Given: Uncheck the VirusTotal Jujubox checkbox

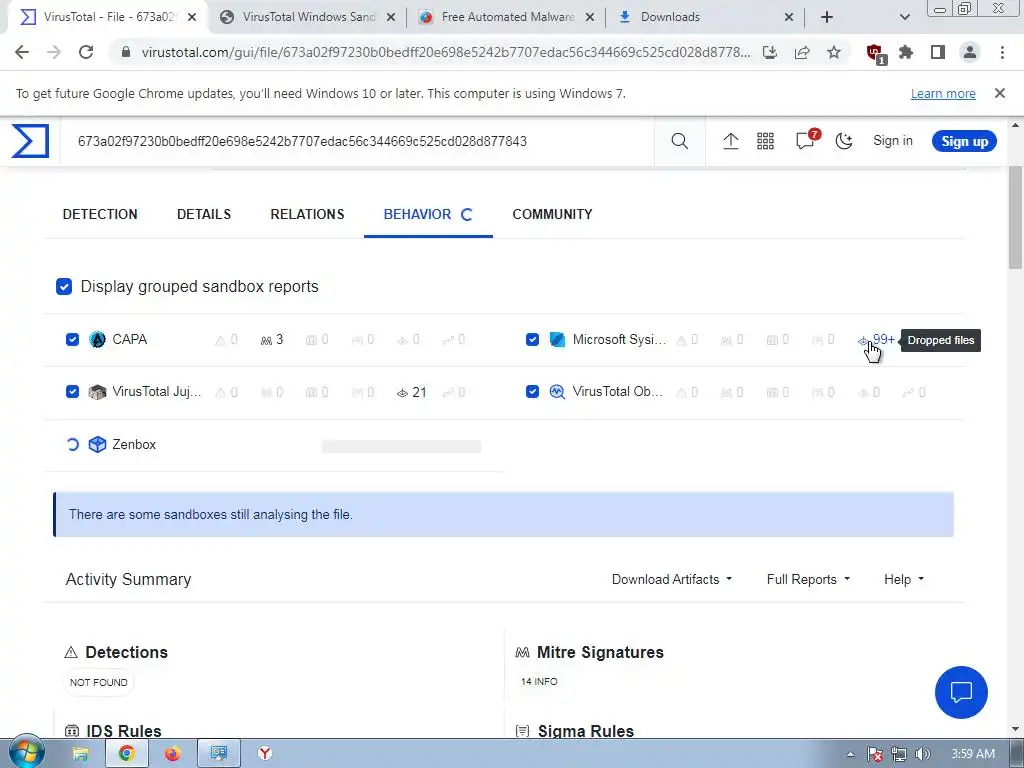Looking at the screenshot, I should [72, 392].
